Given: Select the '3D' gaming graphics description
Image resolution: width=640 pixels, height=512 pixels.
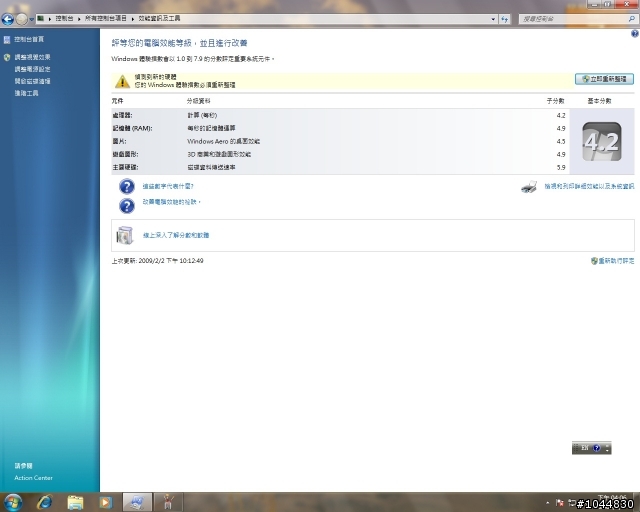Looking at the screenshot, I should (219, 154).
